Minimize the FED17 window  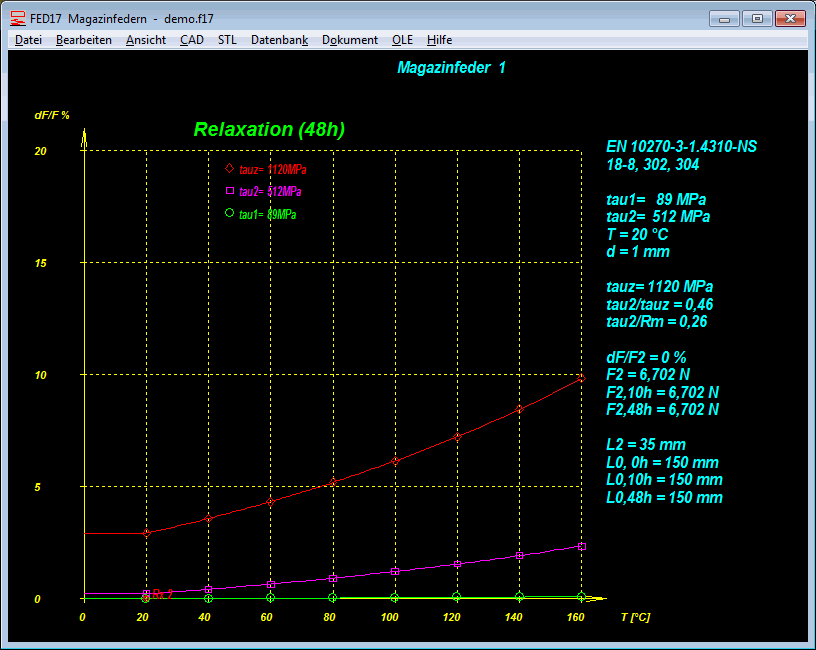coord(725,18)
